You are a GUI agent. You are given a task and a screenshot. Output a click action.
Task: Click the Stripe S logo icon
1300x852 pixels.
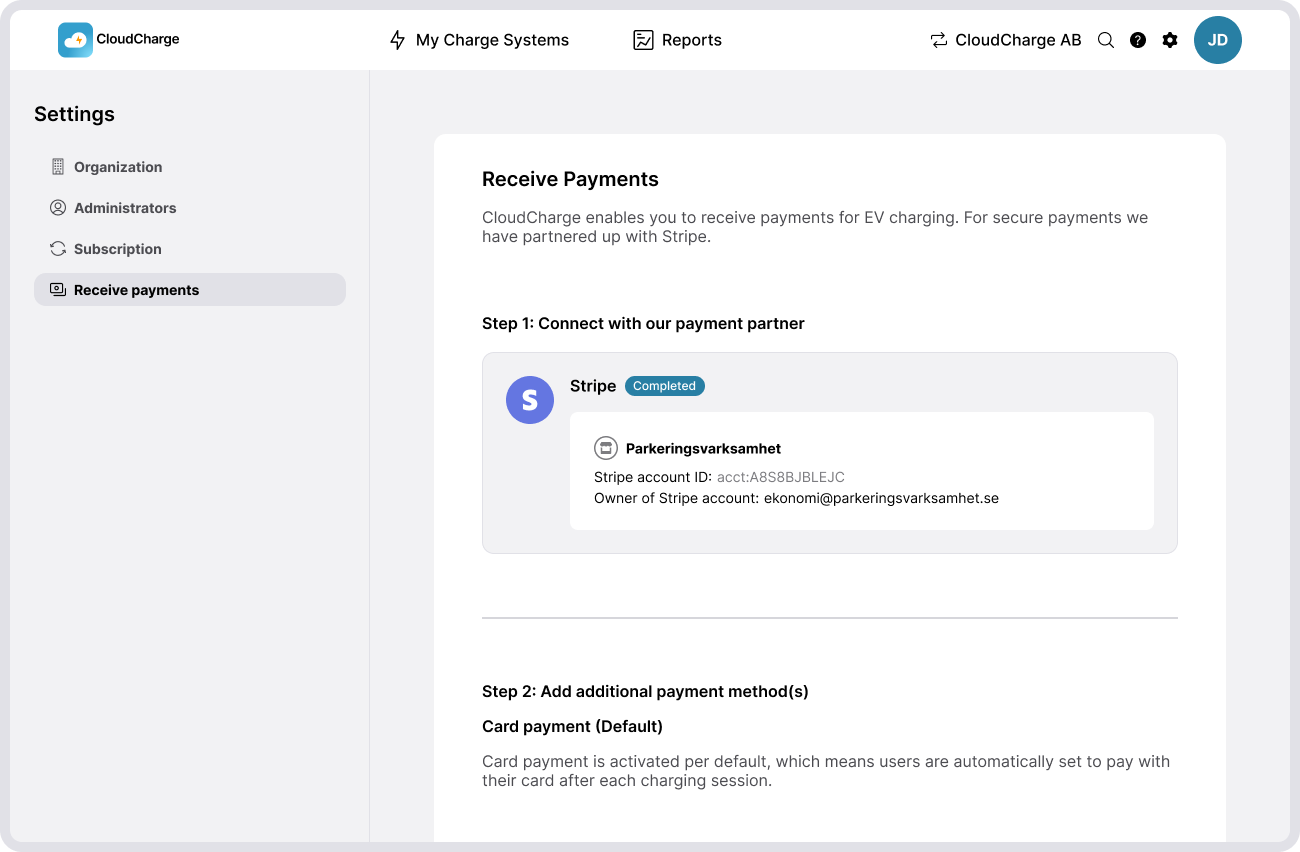click(530, 400)
